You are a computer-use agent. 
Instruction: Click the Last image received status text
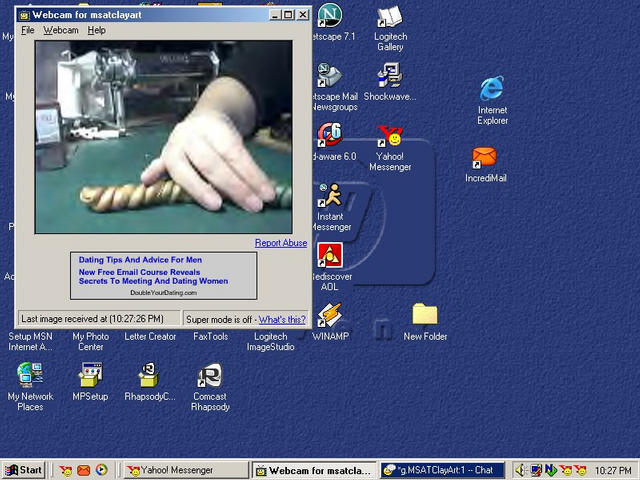point(92,319)
